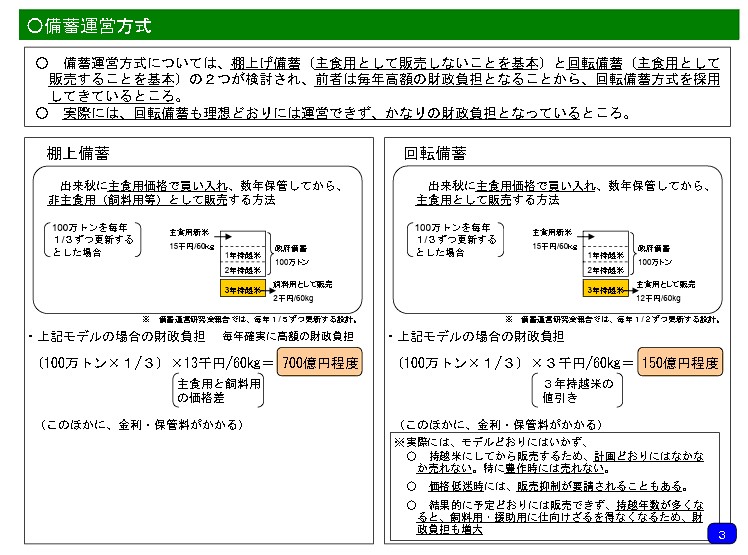Select the ×3千円/60kg formula text
This screenshot has height=555, width=748.
click(576, 363)
